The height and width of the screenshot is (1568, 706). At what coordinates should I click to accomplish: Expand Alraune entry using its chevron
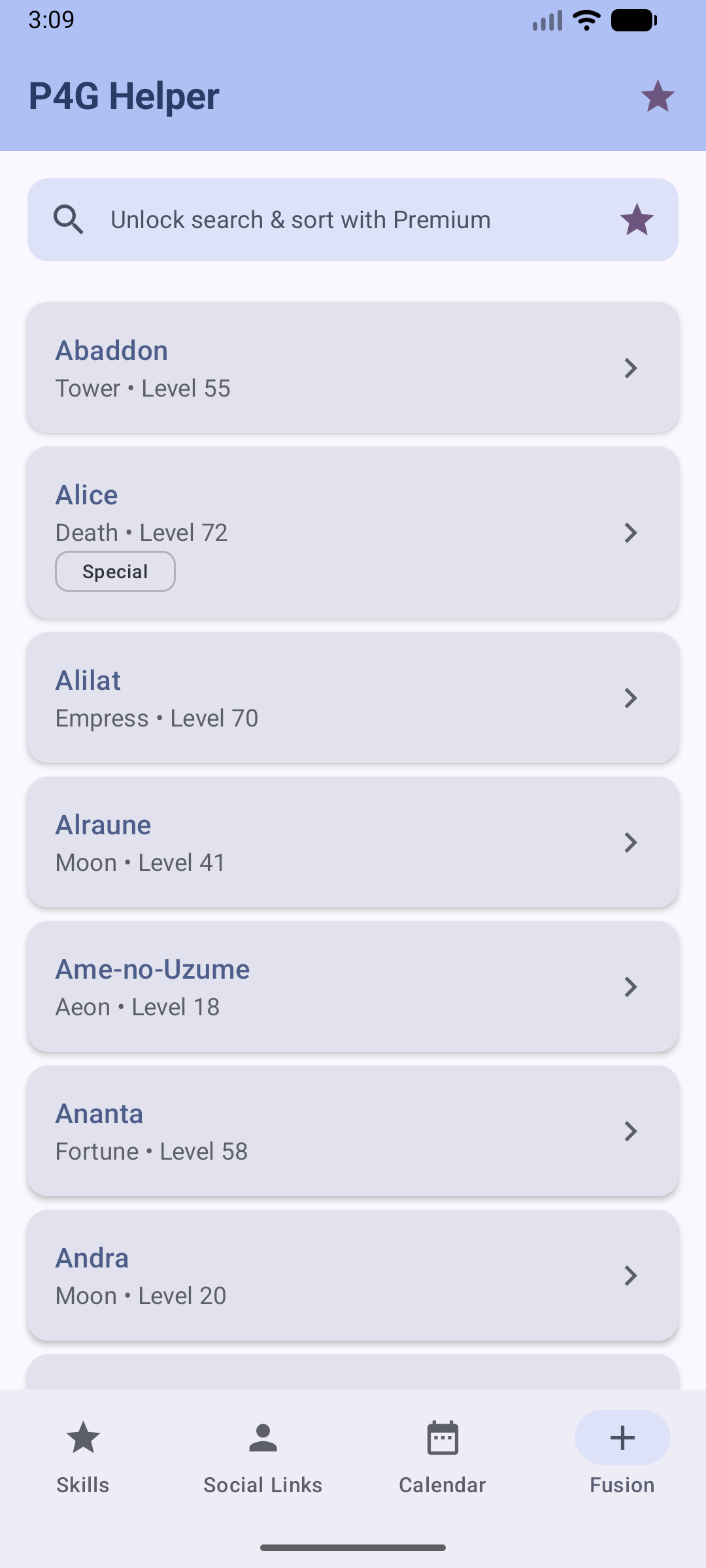pyautogui.click(x=630, y=842)
